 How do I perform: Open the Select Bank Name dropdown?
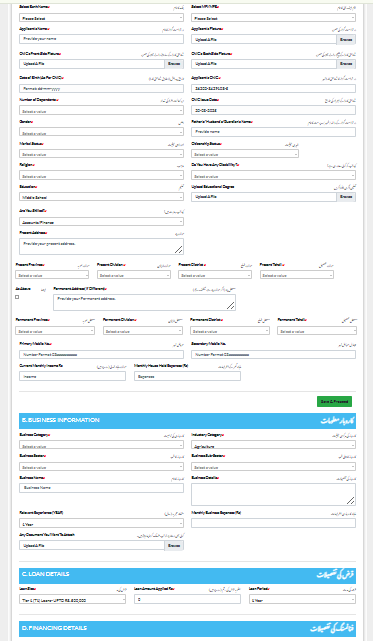[101, 18]
